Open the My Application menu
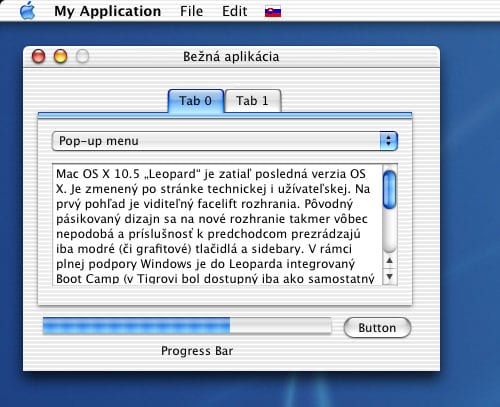This screenshot has width=500, height=407. 107,11
